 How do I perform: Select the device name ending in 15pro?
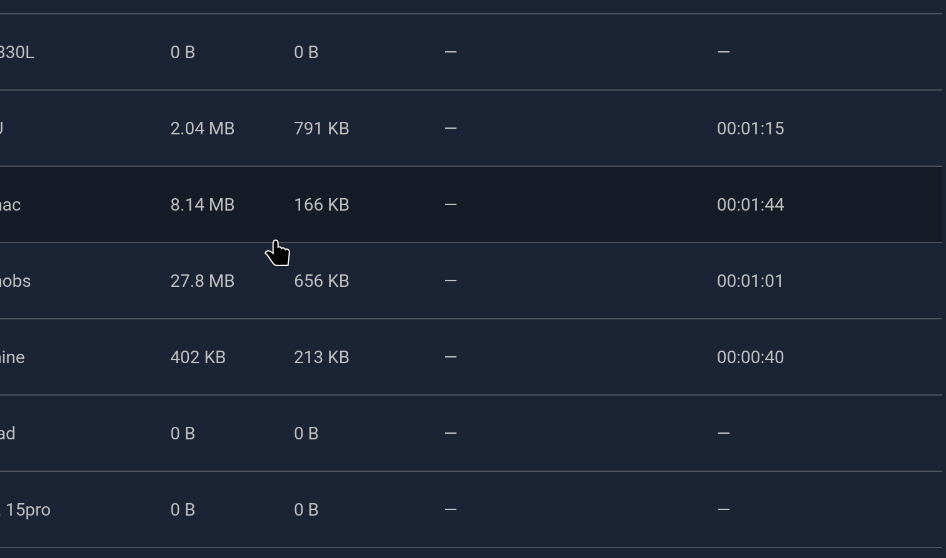point(27,510)
